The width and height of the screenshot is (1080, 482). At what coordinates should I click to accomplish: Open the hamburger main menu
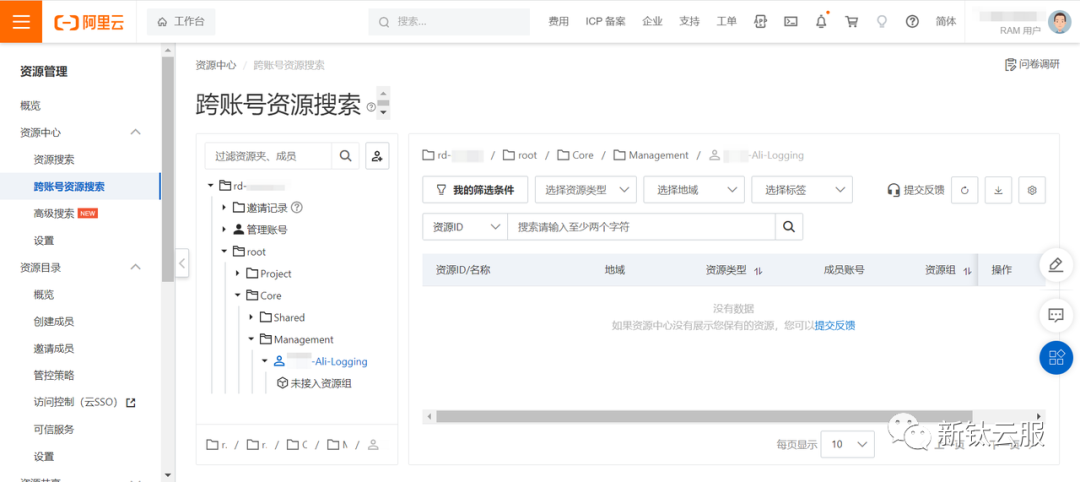[x=21, y=21]
